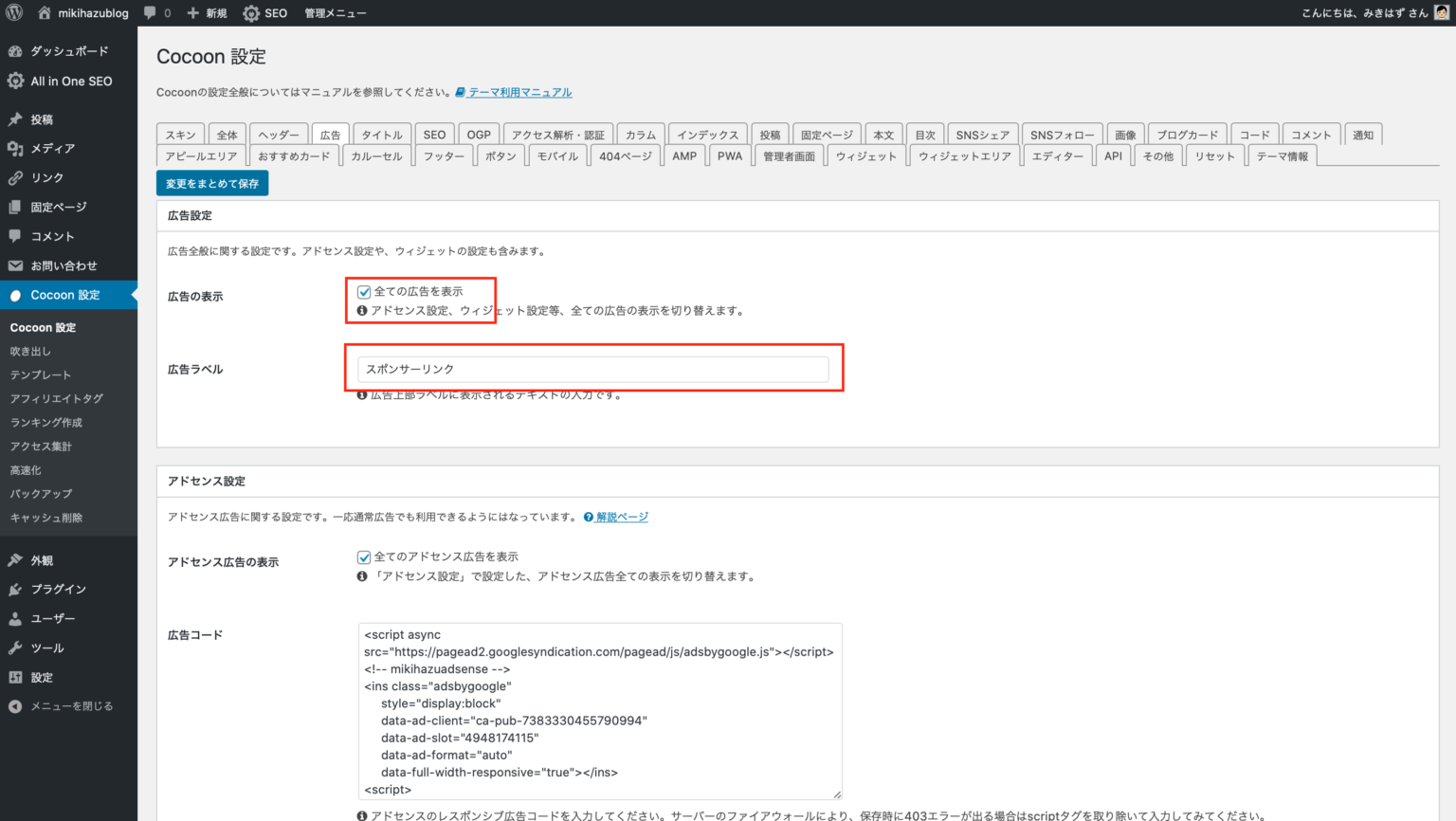The image size is (1456, 821).
Task: Click the みきはず user avatar top right
Action: (x=1442, y=12)
